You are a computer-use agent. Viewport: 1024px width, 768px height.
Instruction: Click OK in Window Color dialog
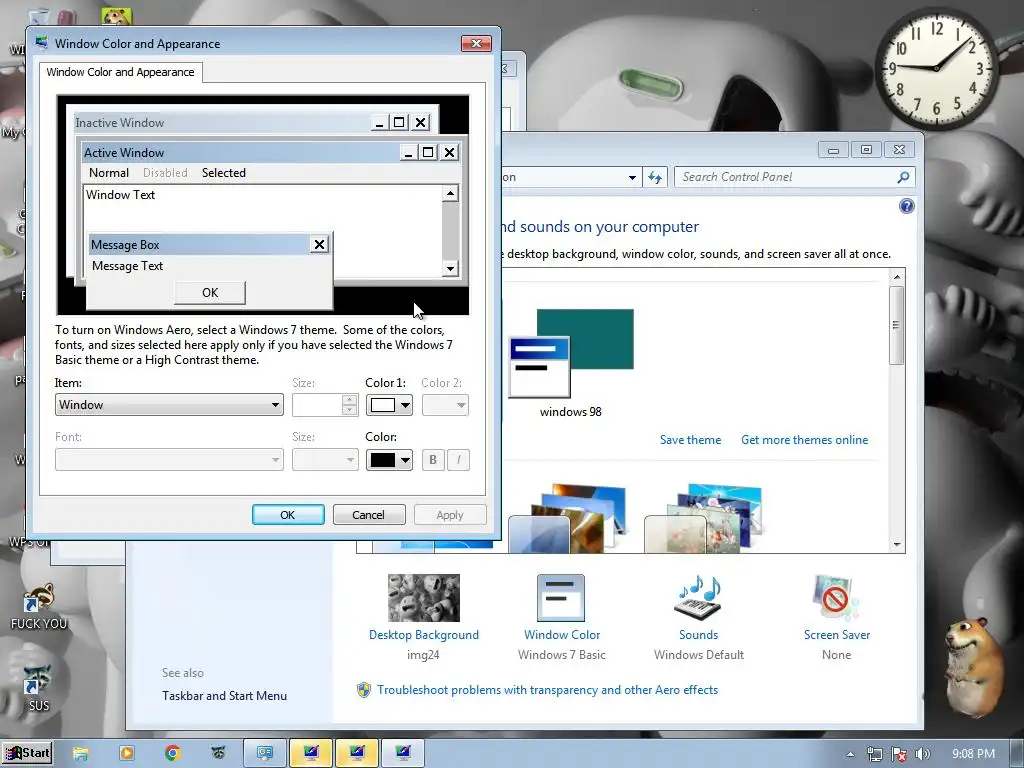pyautogui.click(x=288, y=515)
